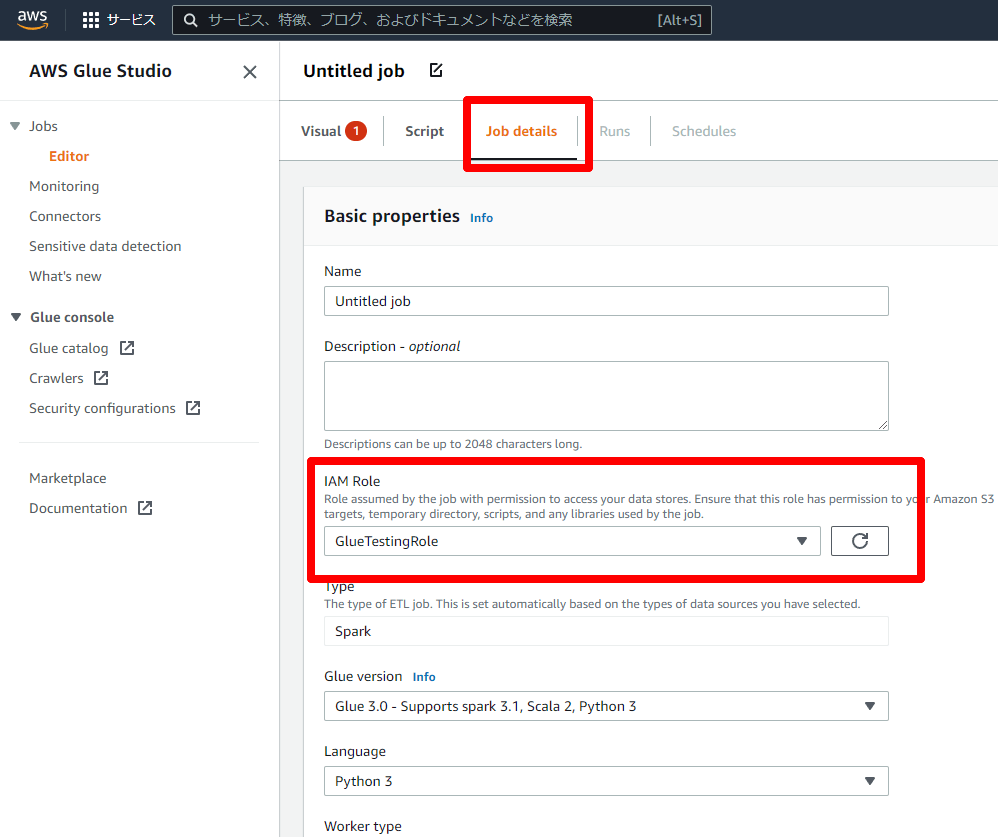Open the Language Python 3 dropdown
Image resolution: width=998 pixels, height=837 pixels.
pos(606,781)
